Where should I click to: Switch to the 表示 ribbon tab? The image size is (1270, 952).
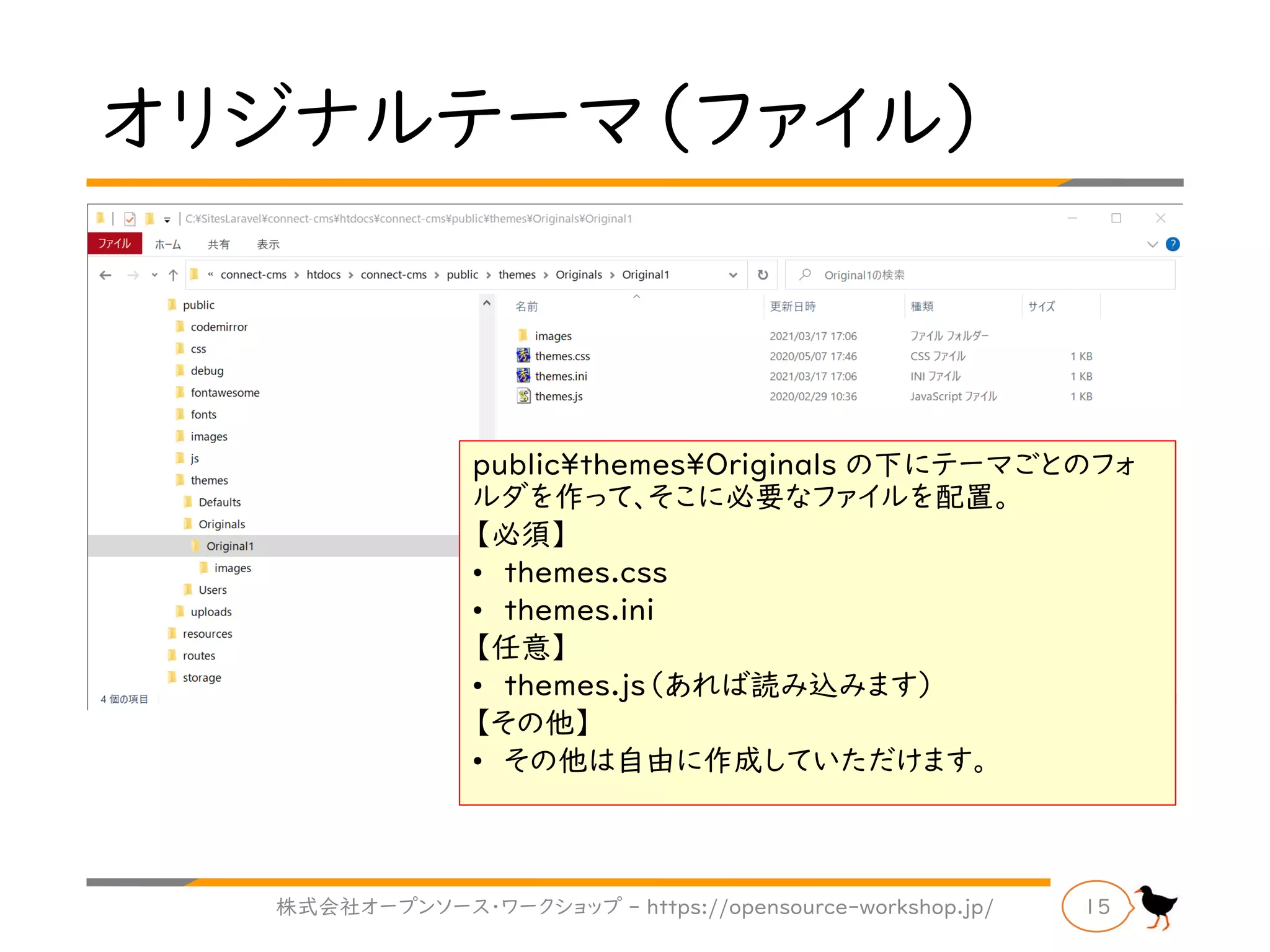click(x=268, y=244)
